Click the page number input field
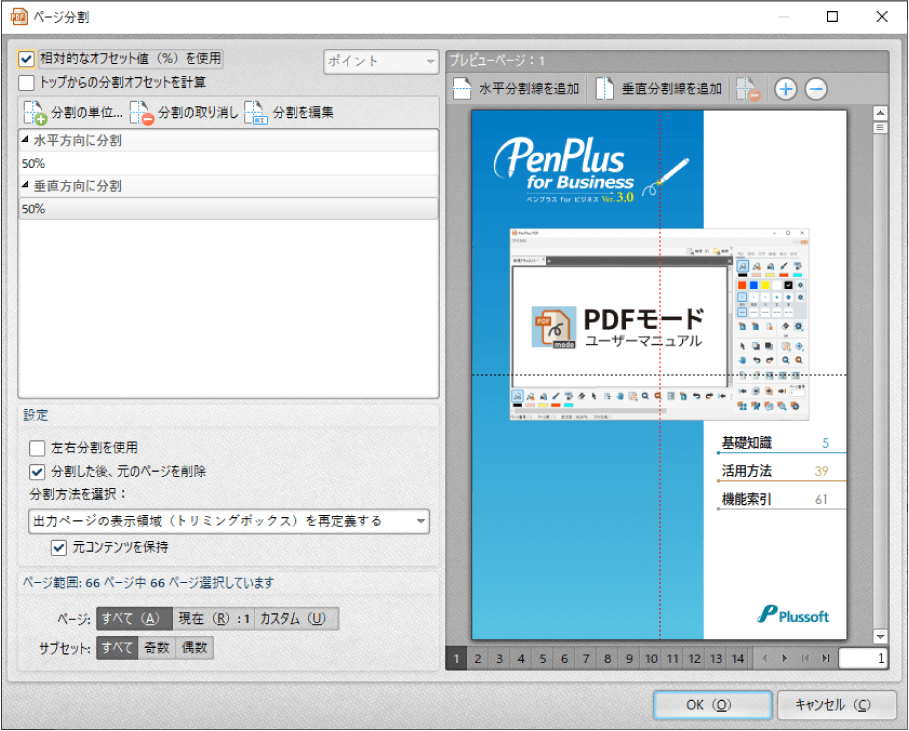This screenshot has width=909, height=731. tap(863, 659)
